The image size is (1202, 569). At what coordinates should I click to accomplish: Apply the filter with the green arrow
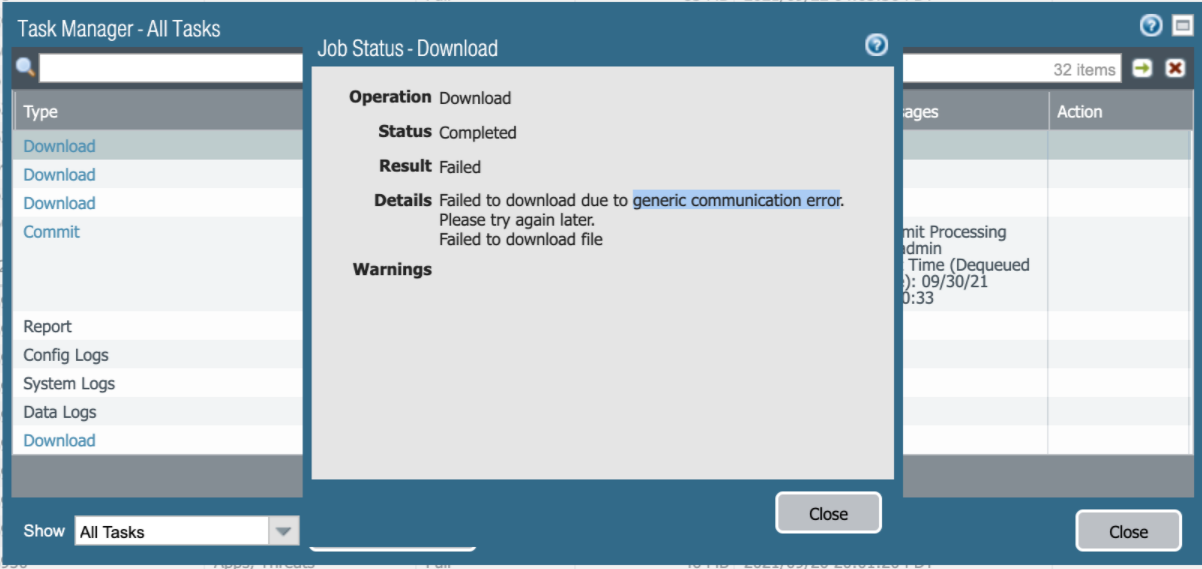(1142, 68)
